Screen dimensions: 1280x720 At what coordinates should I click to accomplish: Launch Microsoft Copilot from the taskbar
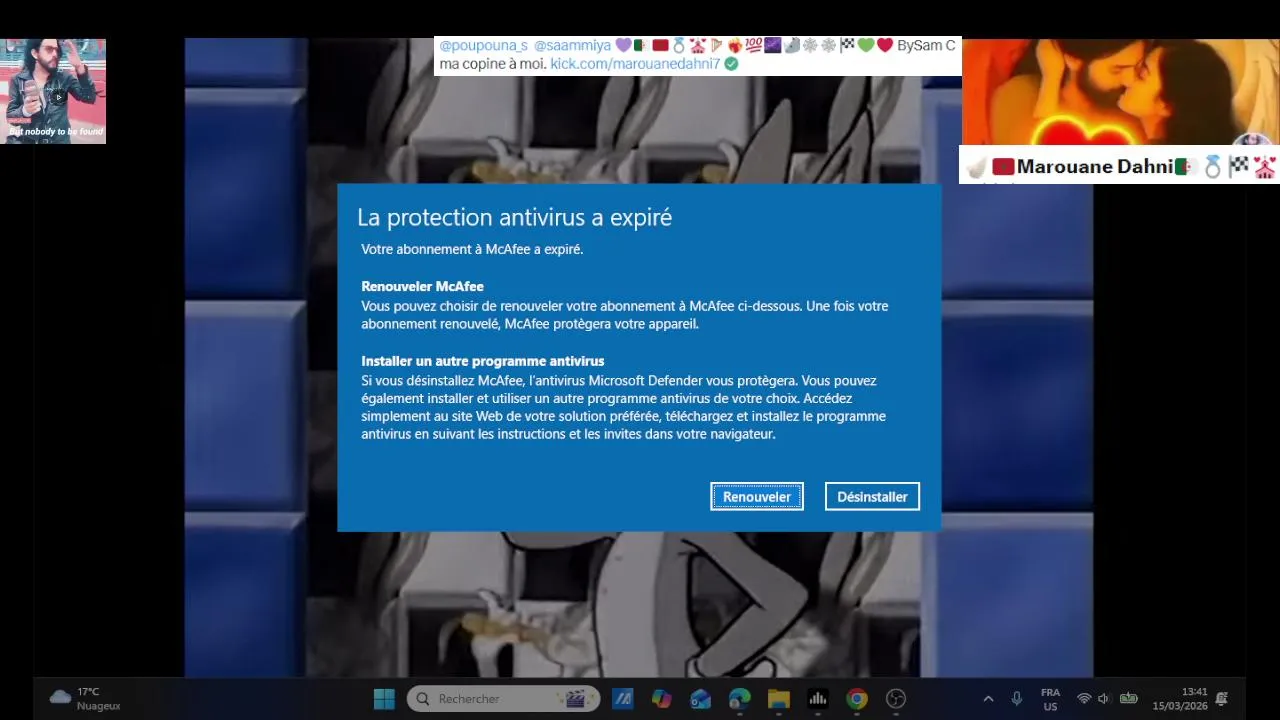pyautogui.click(x=662, y=699)
